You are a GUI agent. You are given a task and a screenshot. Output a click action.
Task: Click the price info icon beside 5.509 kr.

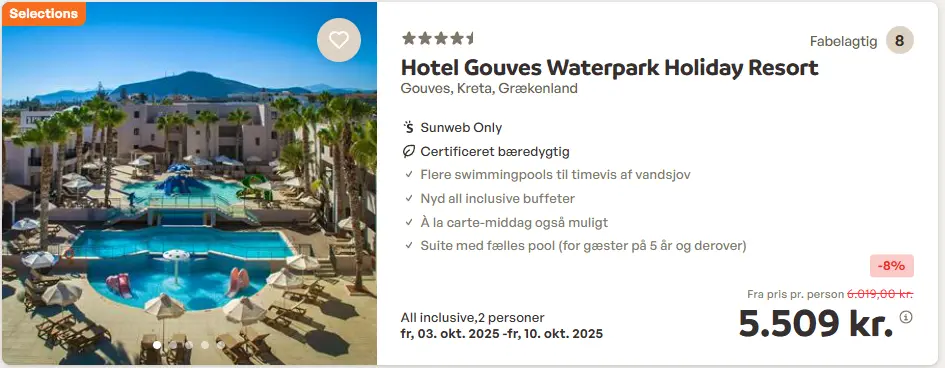(906, 317)
